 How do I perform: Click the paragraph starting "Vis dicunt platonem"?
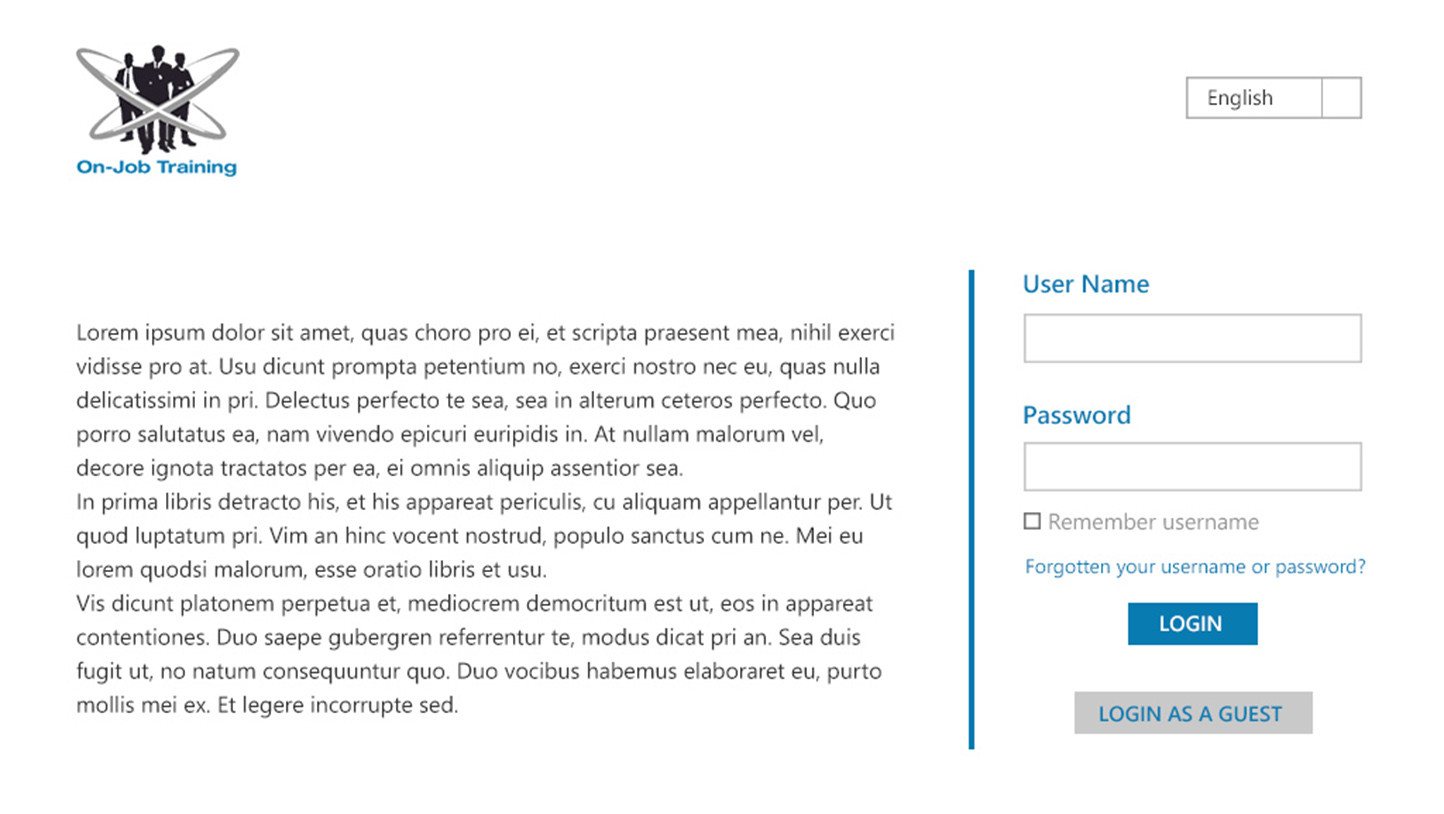pyautogui.click(x=480, y=654)
